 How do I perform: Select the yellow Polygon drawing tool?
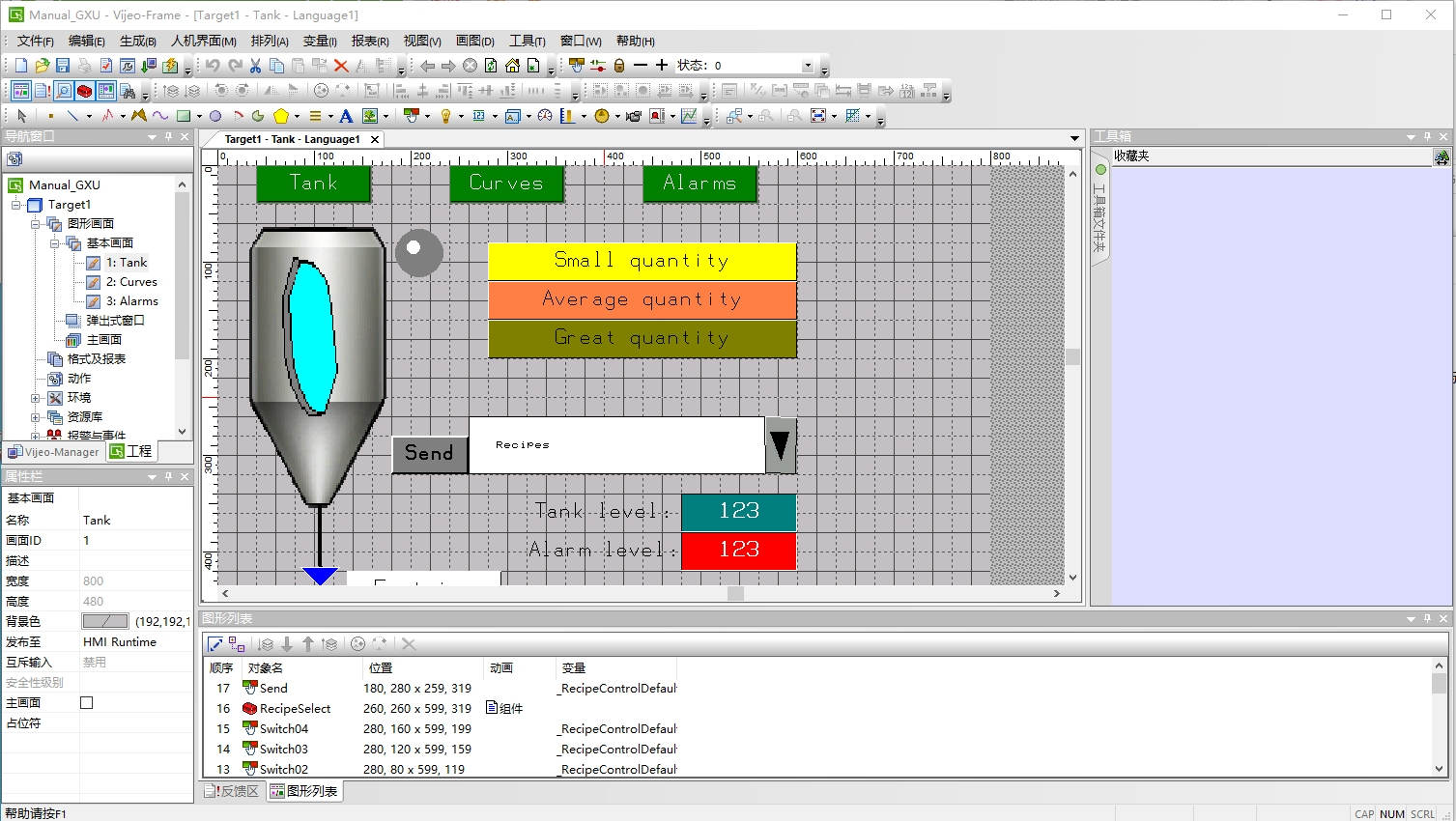coord(281,116)
